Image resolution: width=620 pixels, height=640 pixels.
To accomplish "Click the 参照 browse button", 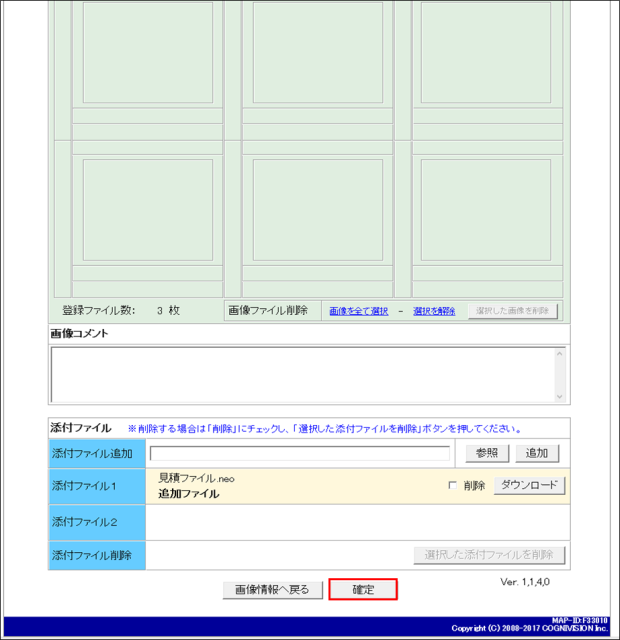I will [x=487, y=453].
